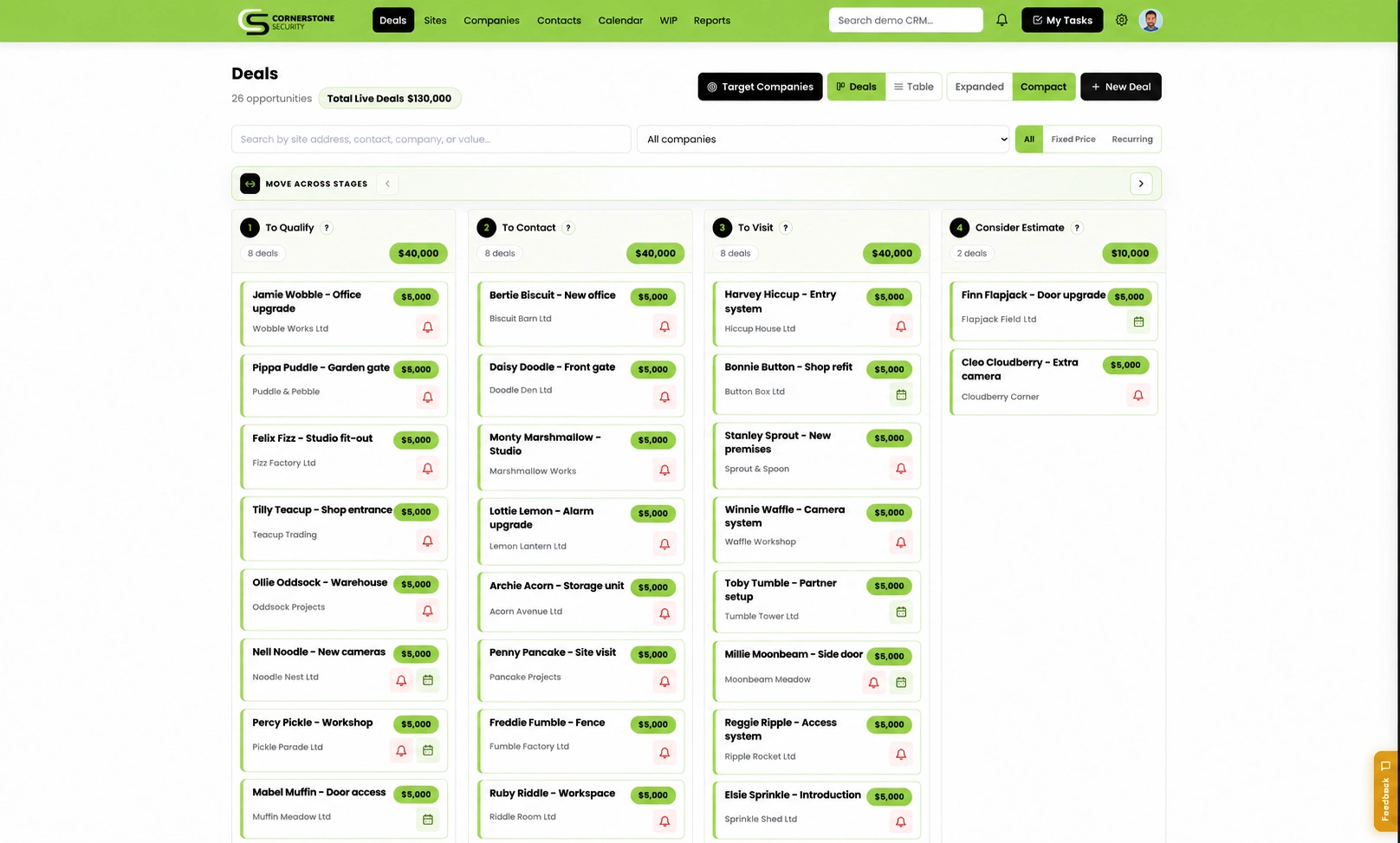Click calendar icon on Nell Noodle deal
This screenshot has height=843, width=1400.
click(x=428, y=680)
